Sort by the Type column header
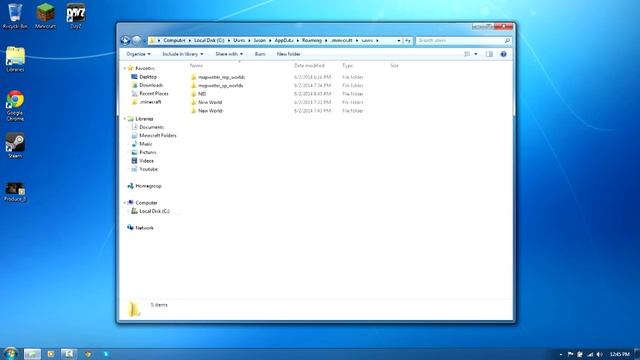This screenshot has width=640, height=360. pos(347,65)
